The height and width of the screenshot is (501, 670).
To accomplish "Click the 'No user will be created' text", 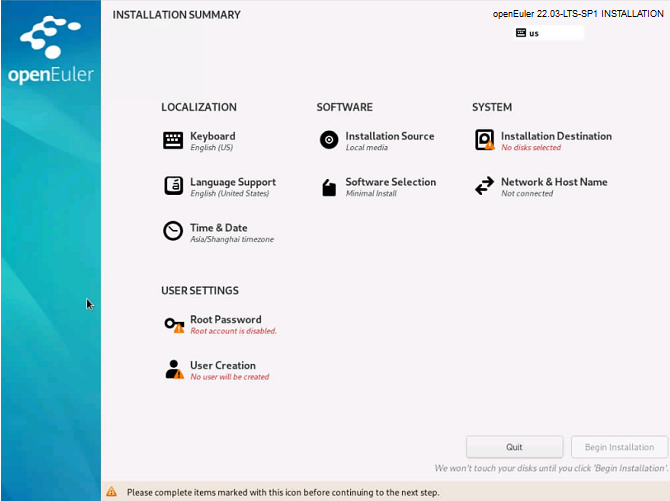I will coord(229,377).
